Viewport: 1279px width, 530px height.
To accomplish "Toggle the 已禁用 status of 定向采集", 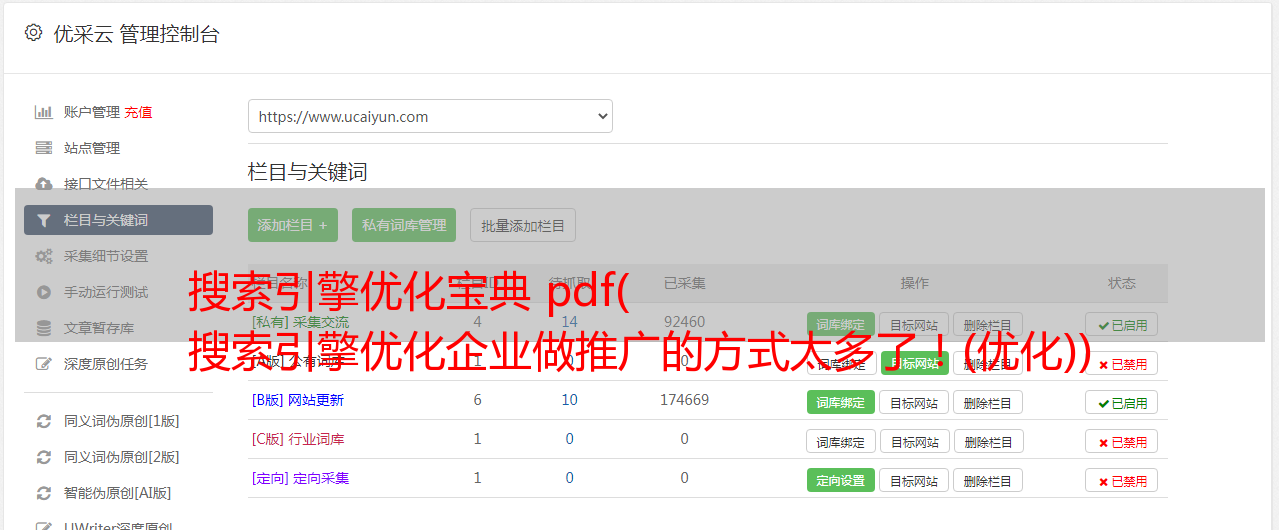I will (1122, 480).
